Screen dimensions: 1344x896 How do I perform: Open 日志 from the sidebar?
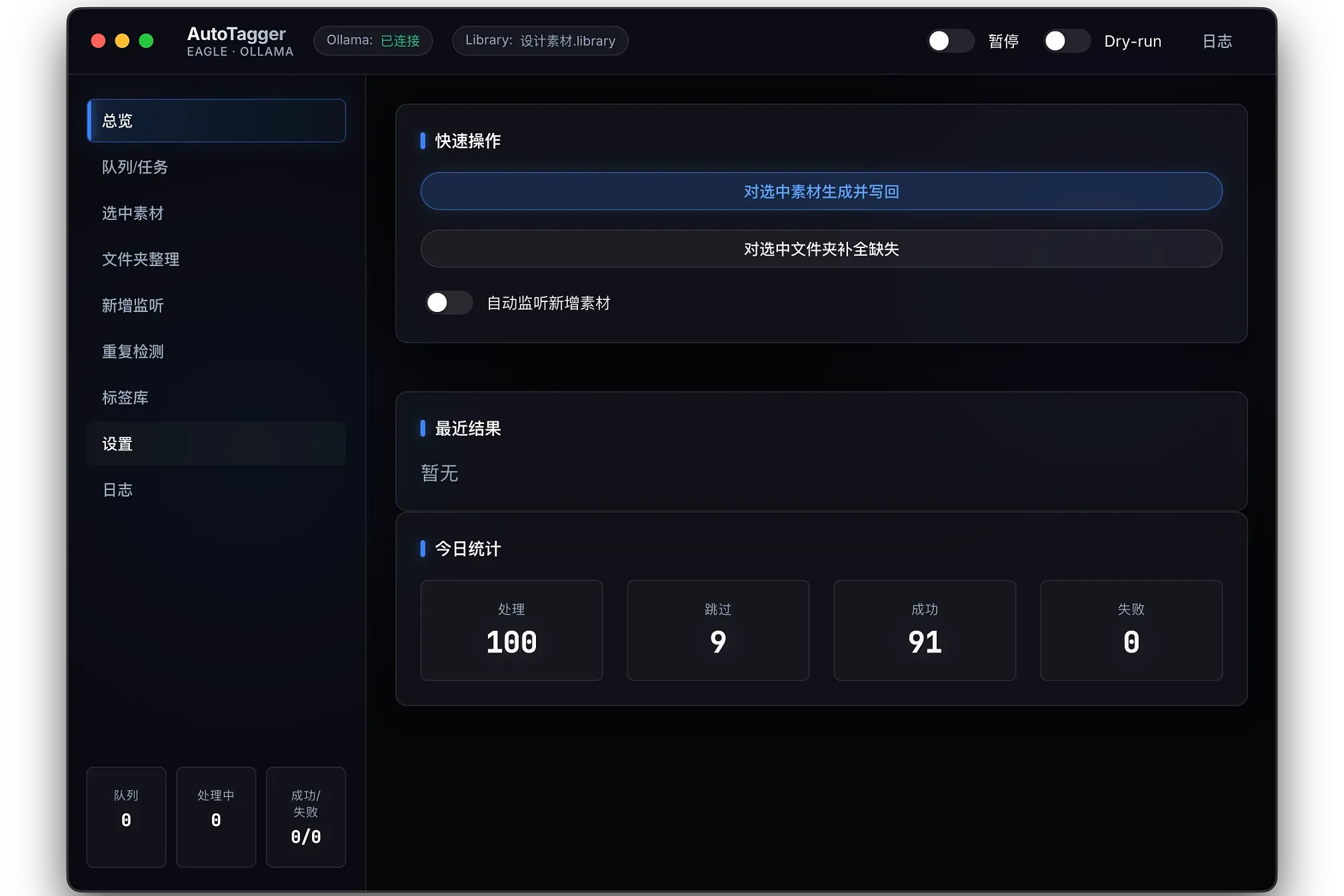tap(117, 489)
